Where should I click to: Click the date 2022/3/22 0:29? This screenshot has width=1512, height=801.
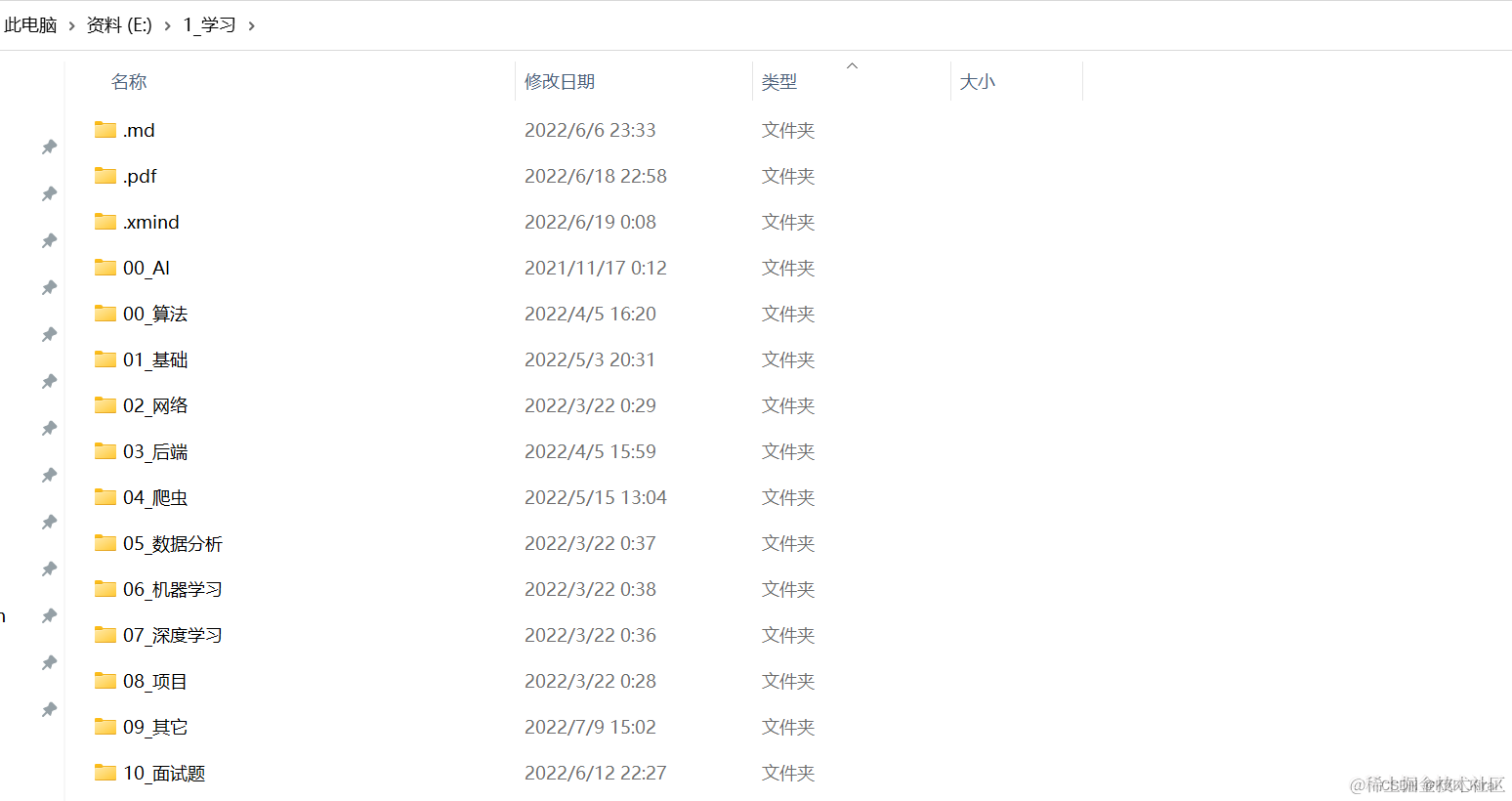click(x=590, y=406)
